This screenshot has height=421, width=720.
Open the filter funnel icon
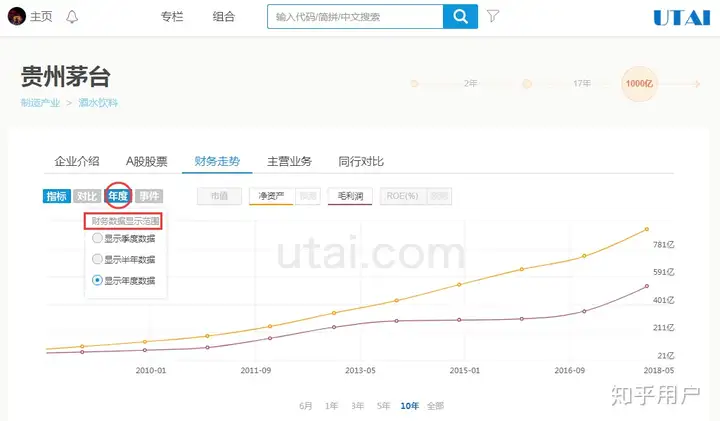[x=493, y=16]
